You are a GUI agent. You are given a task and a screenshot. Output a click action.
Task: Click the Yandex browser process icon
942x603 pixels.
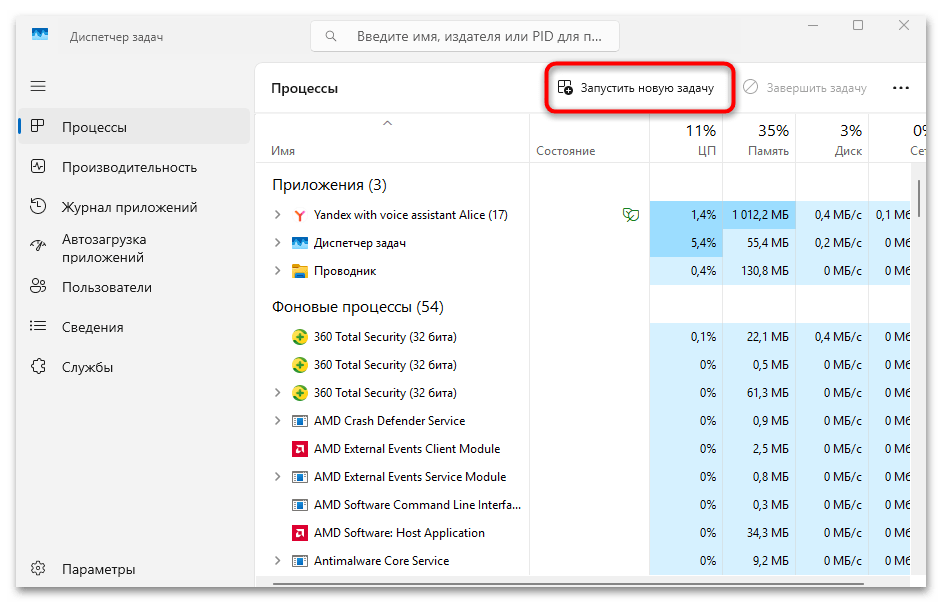click(299, 215)
